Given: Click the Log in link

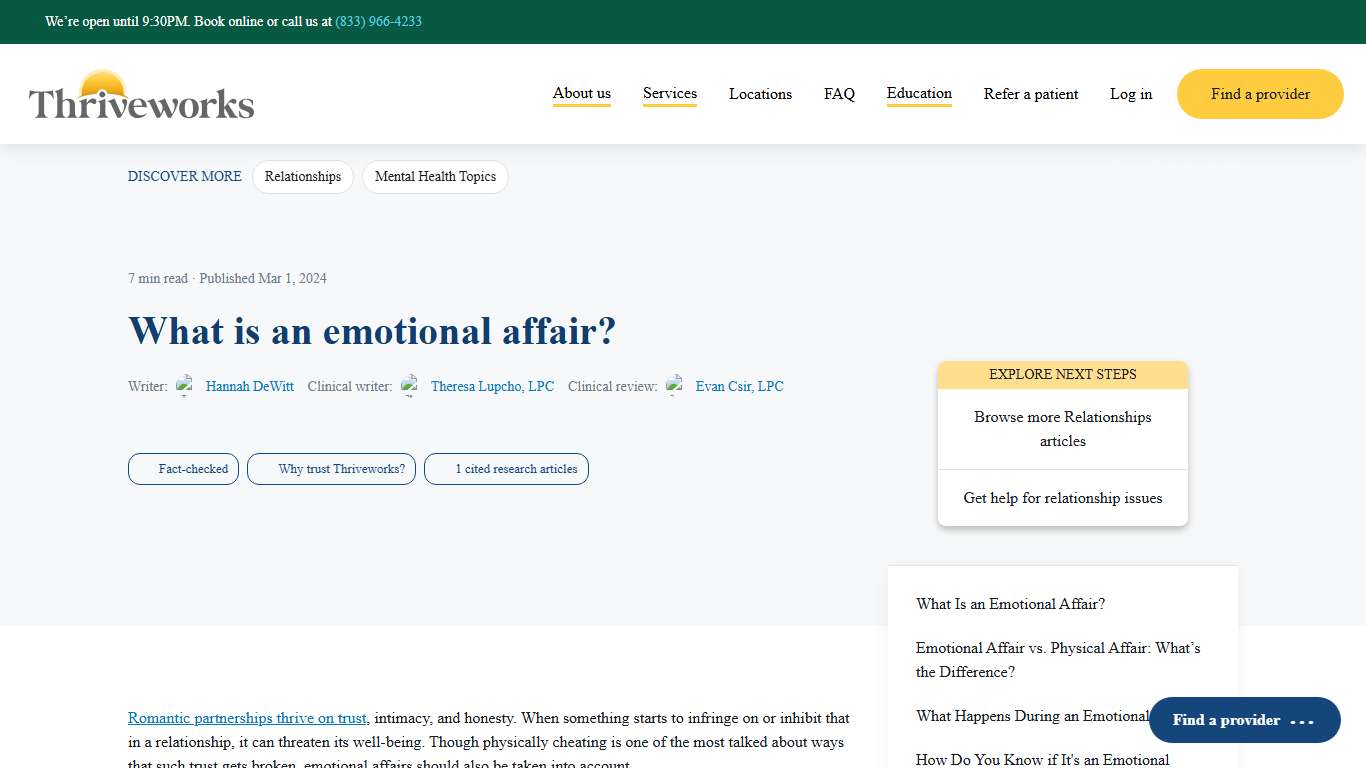Looking at the screenshot, I should 1130,93.
